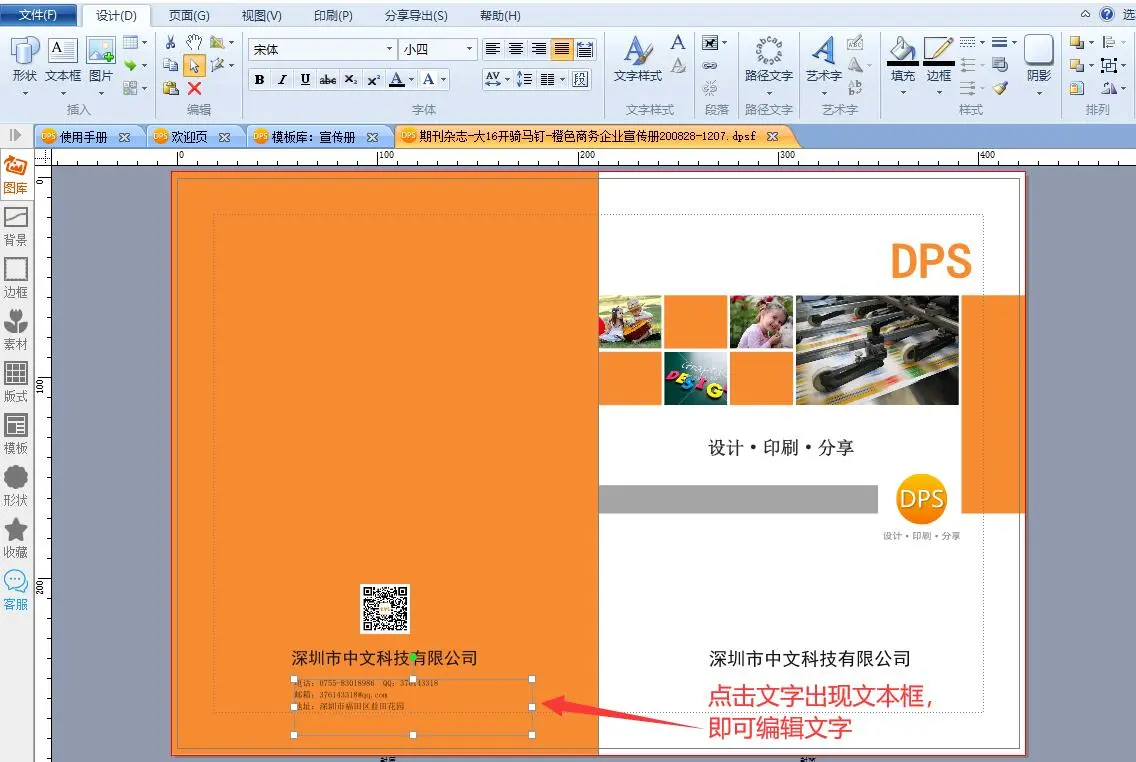Click the 段 paragraph settings icon
Viewport: 1136px width, 762px height.
(580, 80)
